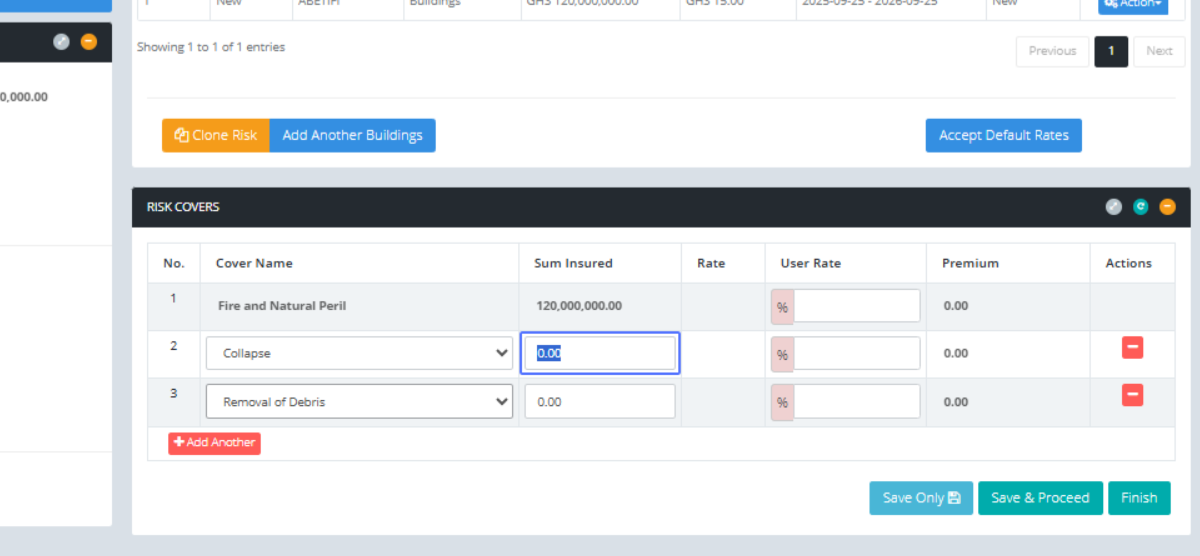Click Save Only button
The height and width of the screenshot is (556, 1200).
coord(921,498)
